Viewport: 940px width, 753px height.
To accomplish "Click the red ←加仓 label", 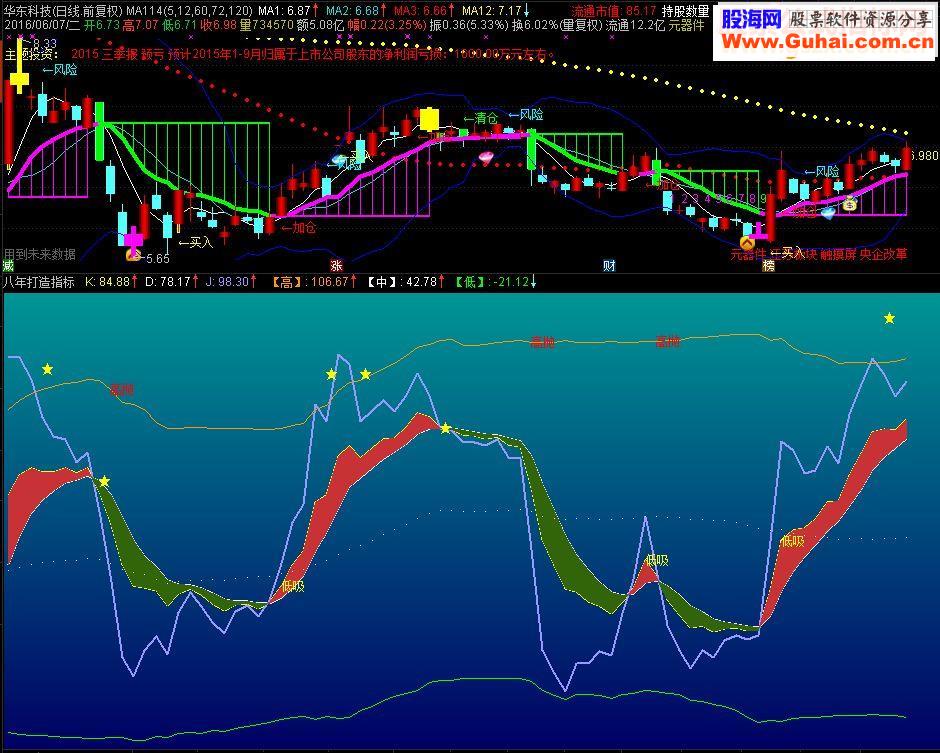I will (x=298, y=228).
